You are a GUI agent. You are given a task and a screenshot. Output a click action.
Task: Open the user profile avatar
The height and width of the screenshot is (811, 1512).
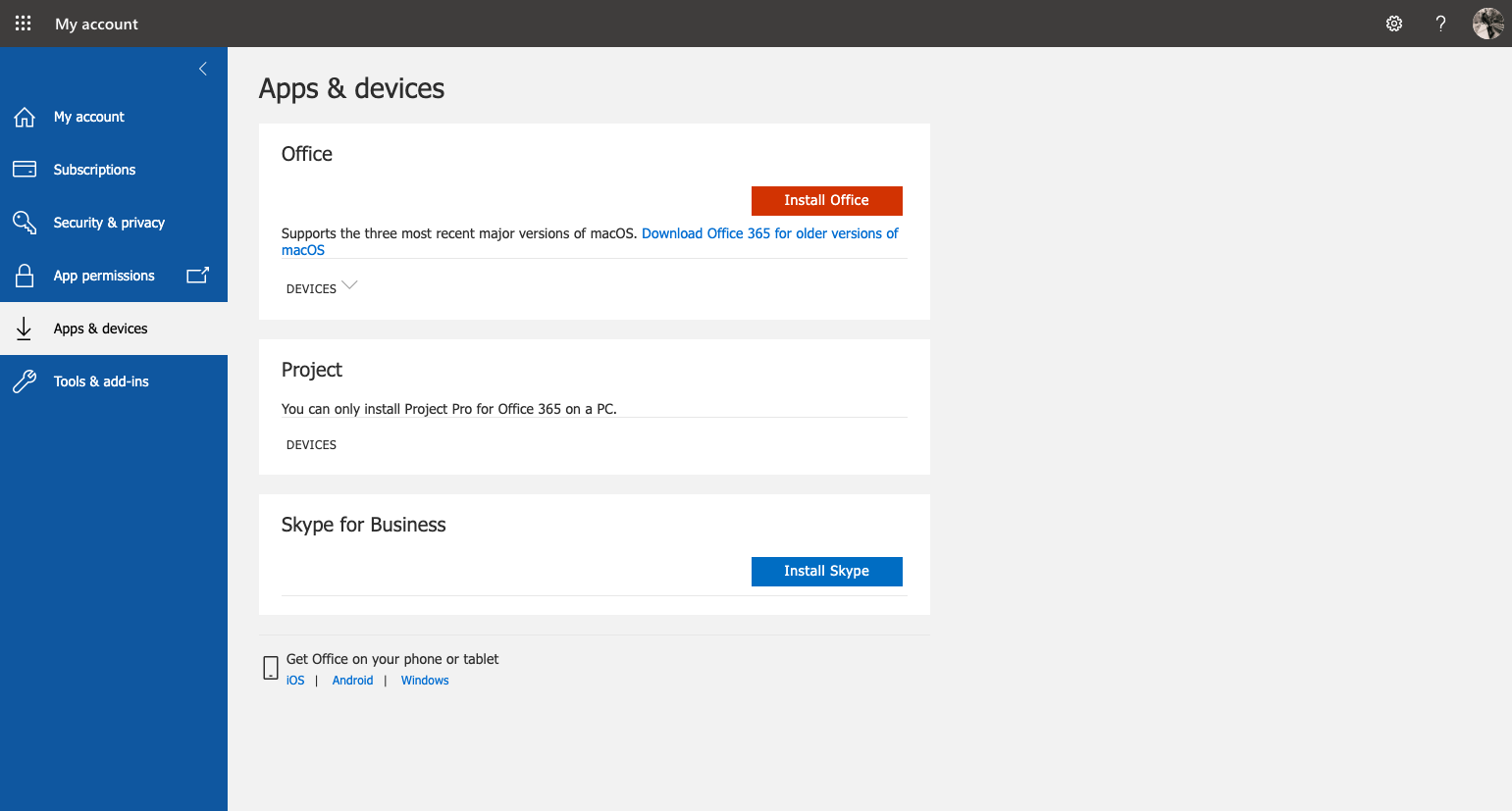coord(1488,24)
